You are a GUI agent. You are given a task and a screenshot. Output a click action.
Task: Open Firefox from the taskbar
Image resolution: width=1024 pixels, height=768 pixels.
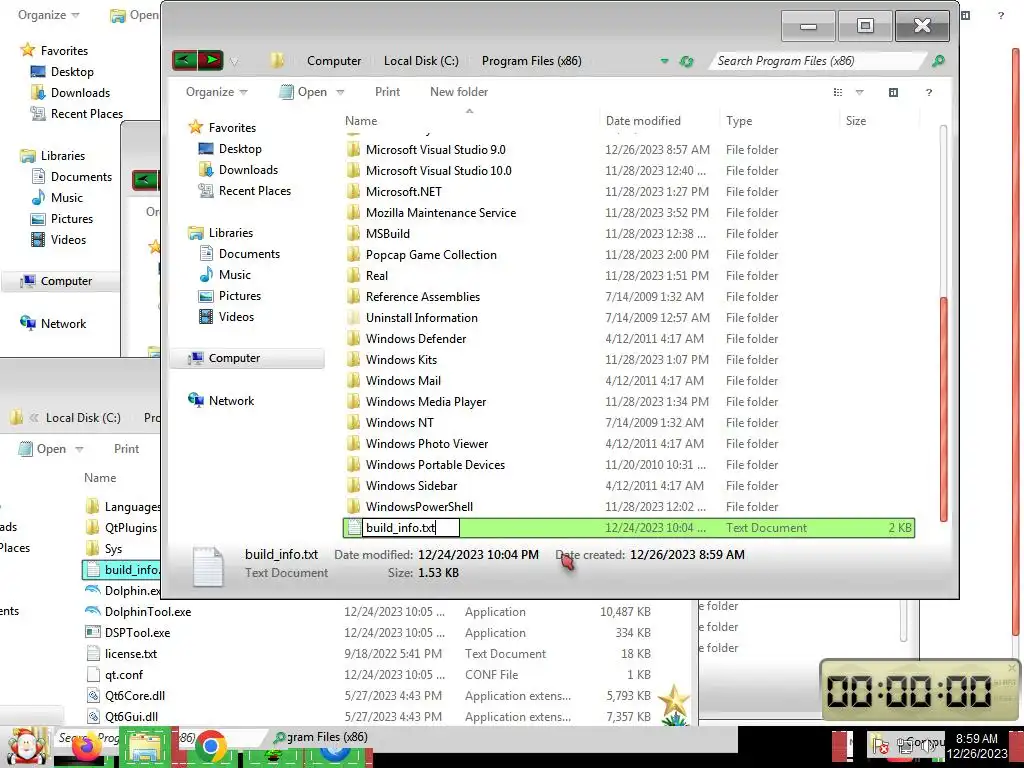(x=86, y=748)
